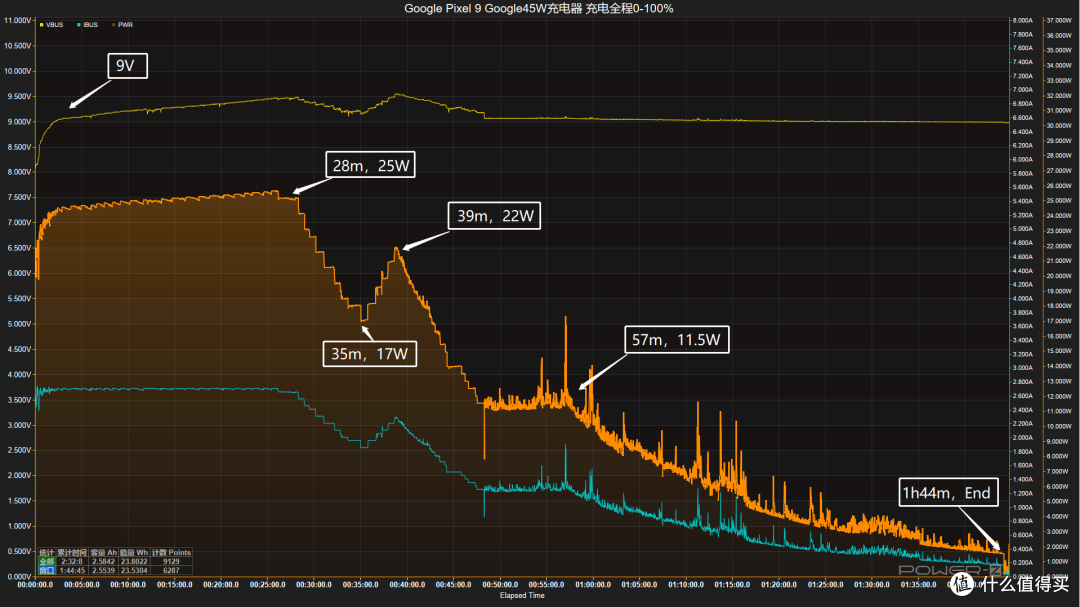Select the PWR legend label
This screenshot has height=607, width=1080.
pyautogui.click(x=125, y=25)
